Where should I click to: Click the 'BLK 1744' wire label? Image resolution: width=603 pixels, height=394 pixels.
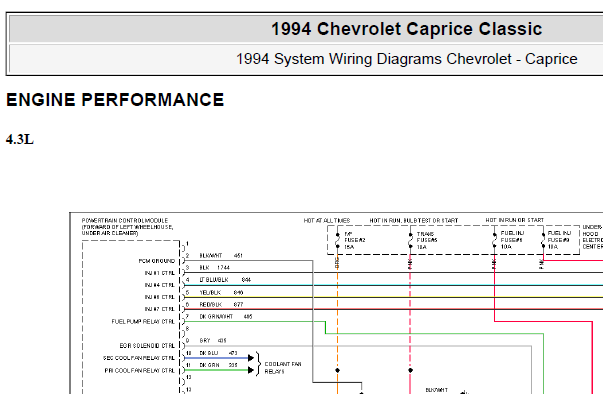tap(214, 268)
